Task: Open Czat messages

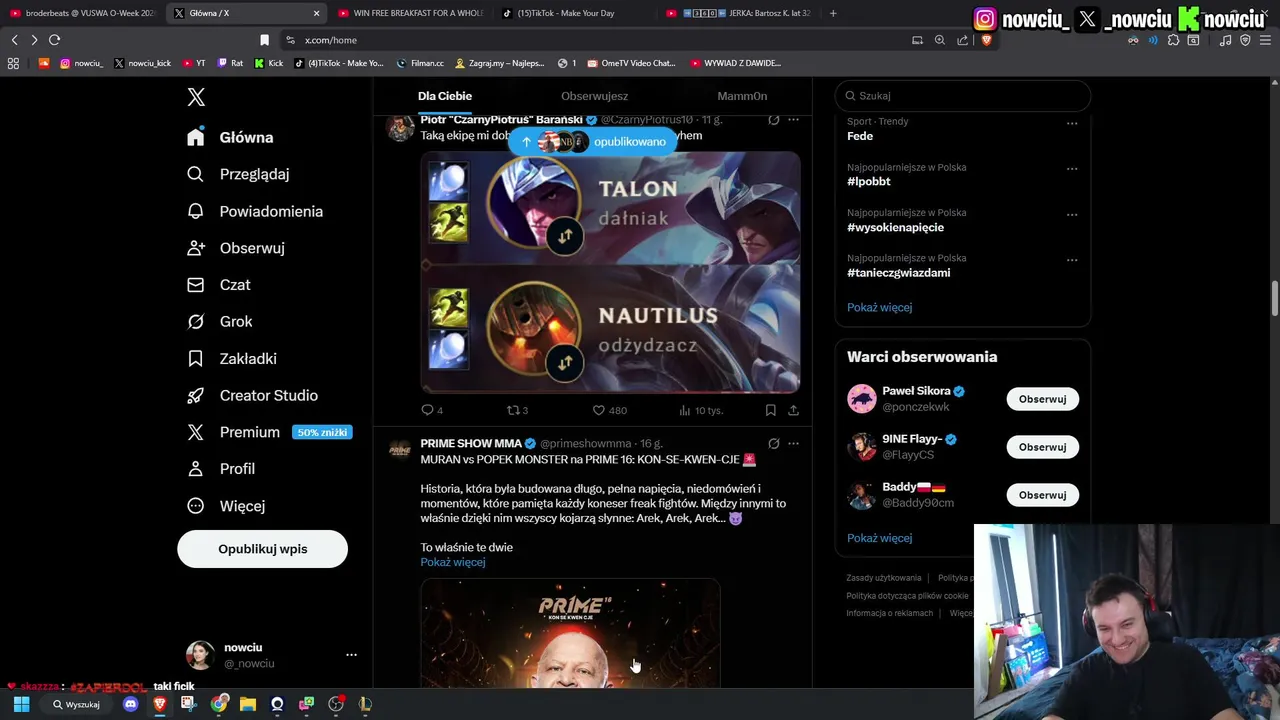Action: [x=219, y=285]
